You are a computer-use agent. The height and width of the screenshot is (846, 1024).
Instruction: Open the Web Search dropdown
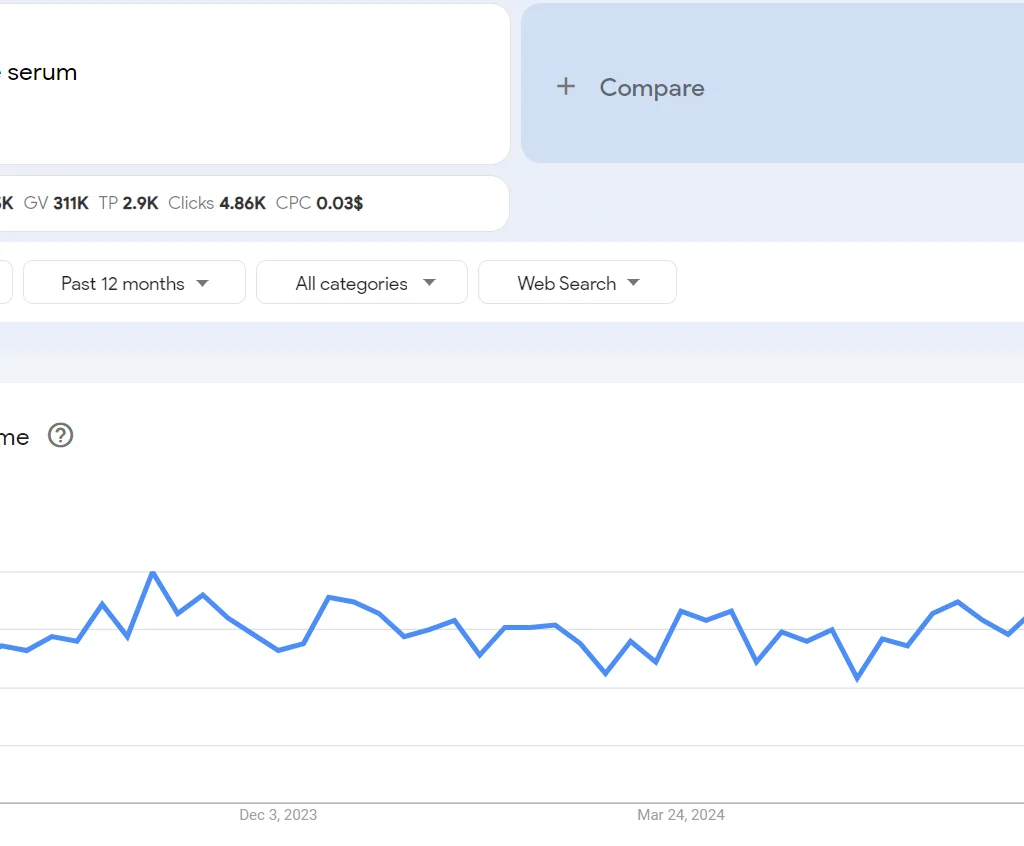pos(577,283)
